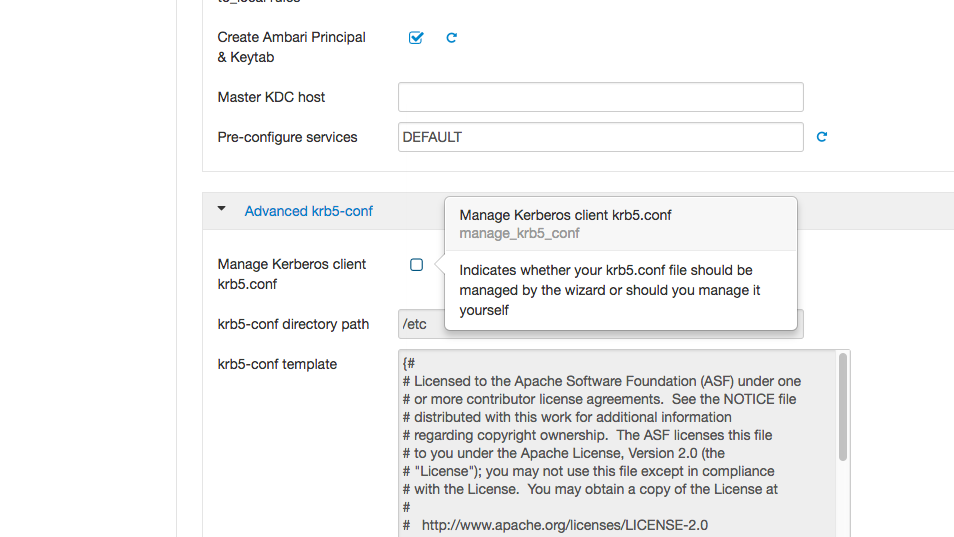954x537 pixels.
Task: Click the krb5-conf directory path label
Action: [293, 324]
